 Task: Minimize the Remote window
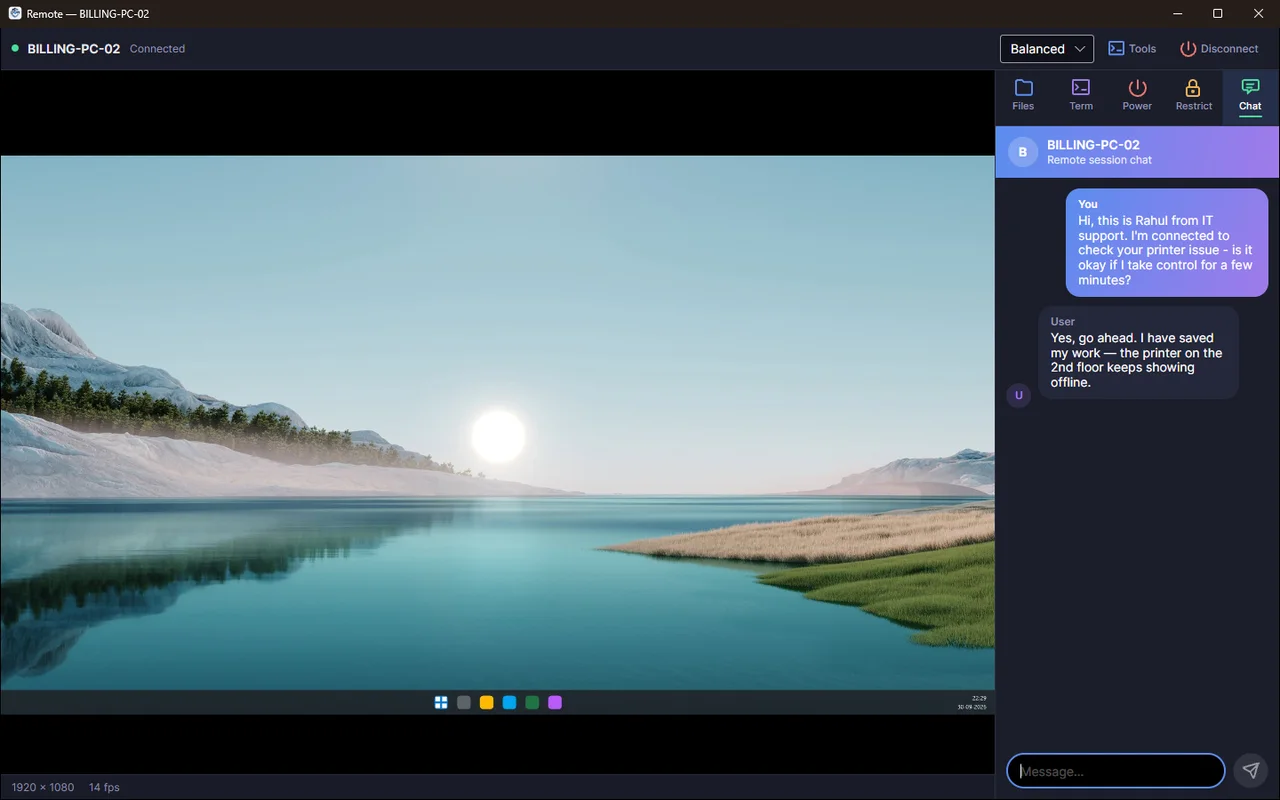click(x=1176, y=14)
